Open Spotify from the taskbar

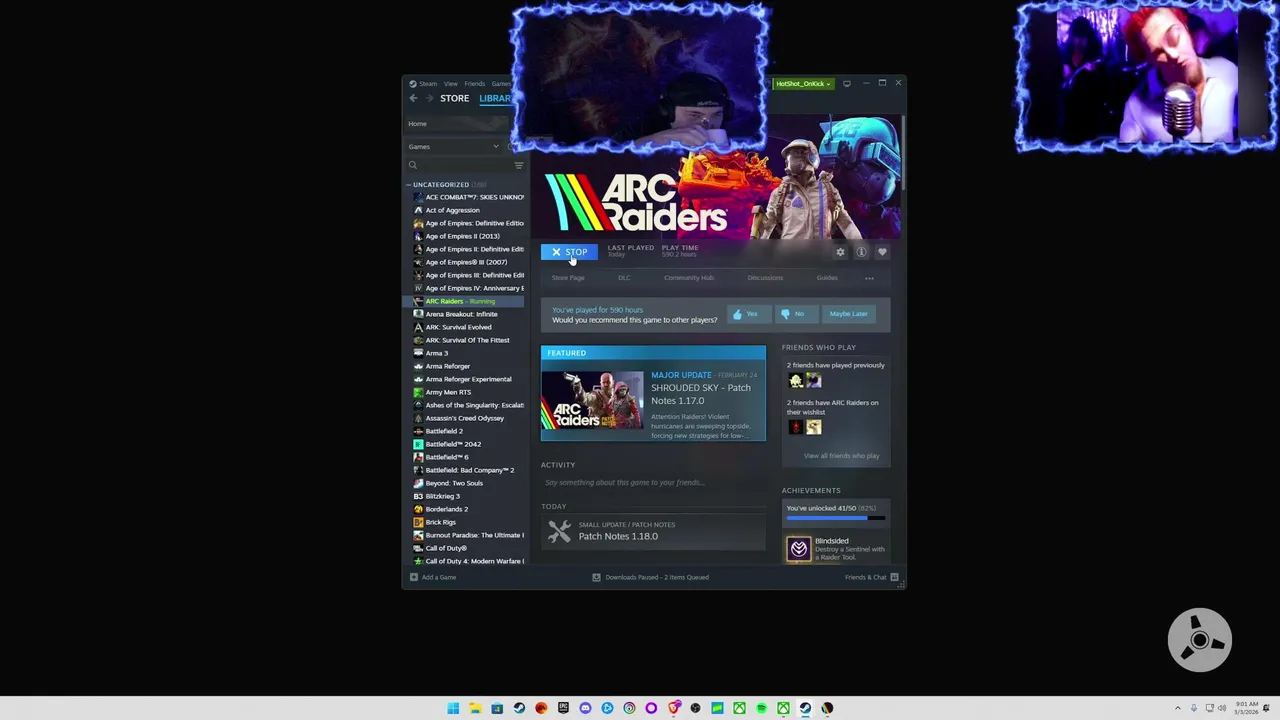(x=761, y=708)
